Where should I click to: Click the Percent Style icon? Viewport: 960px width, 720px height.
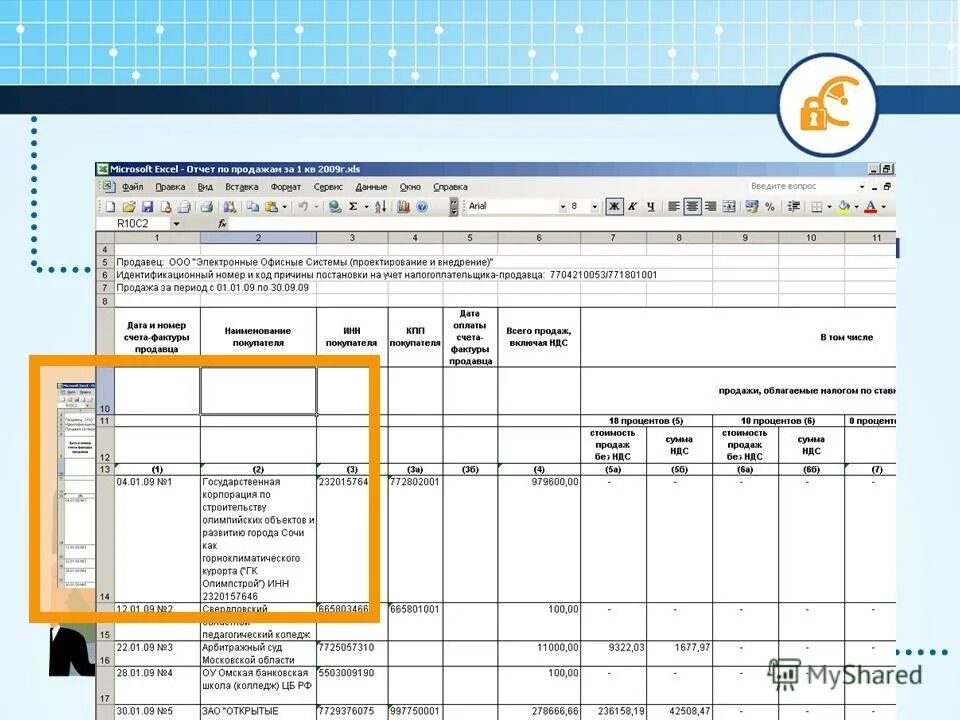(x=770, y=206)
